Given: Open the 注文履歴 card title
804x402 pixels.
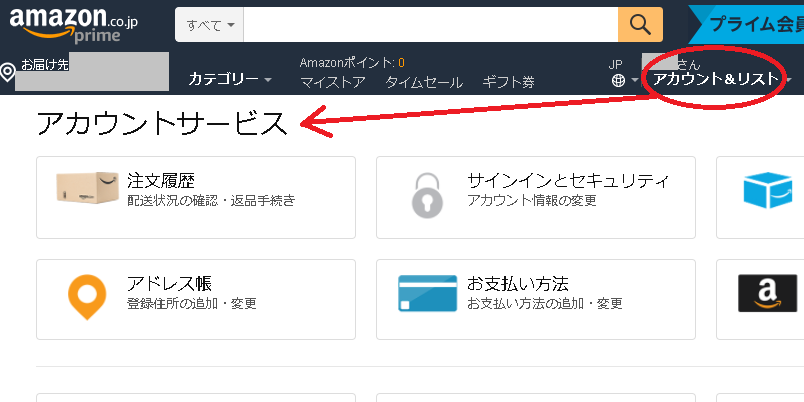Looking at the screenshot, I should (161, 180).
